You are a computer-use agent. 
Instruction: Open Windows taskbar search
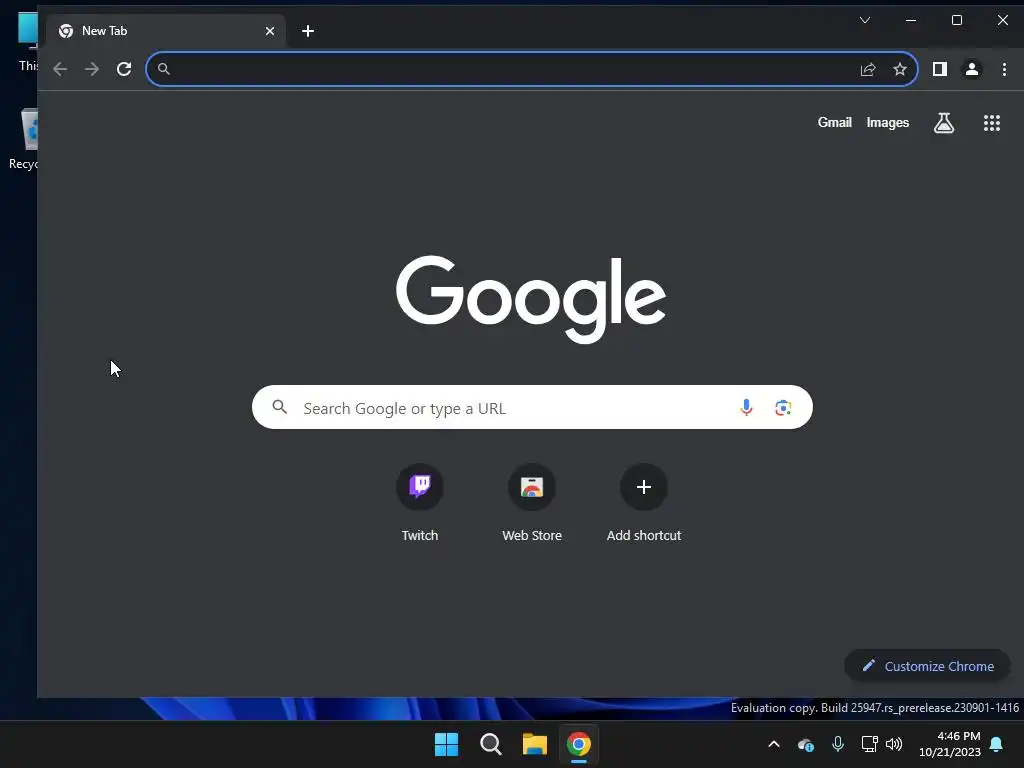pyautogui.click(x=490, y=744)
